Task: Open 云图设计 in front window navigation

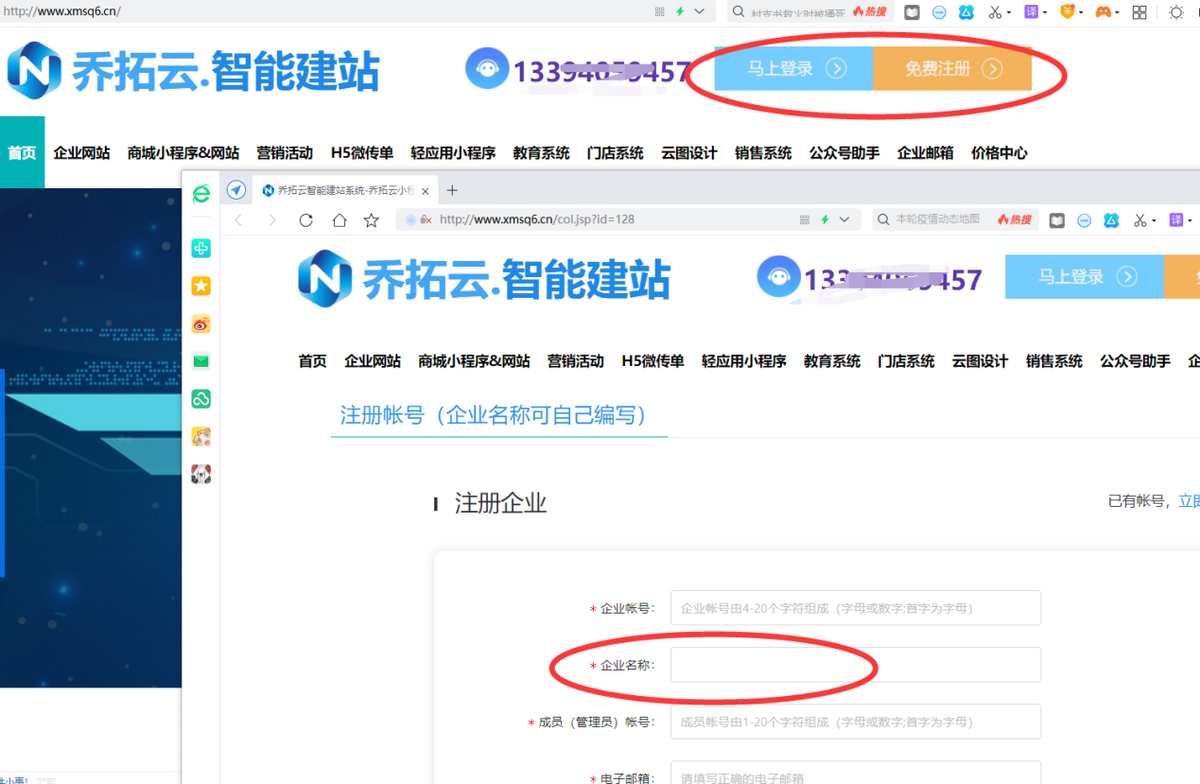Action: [980, 361]
